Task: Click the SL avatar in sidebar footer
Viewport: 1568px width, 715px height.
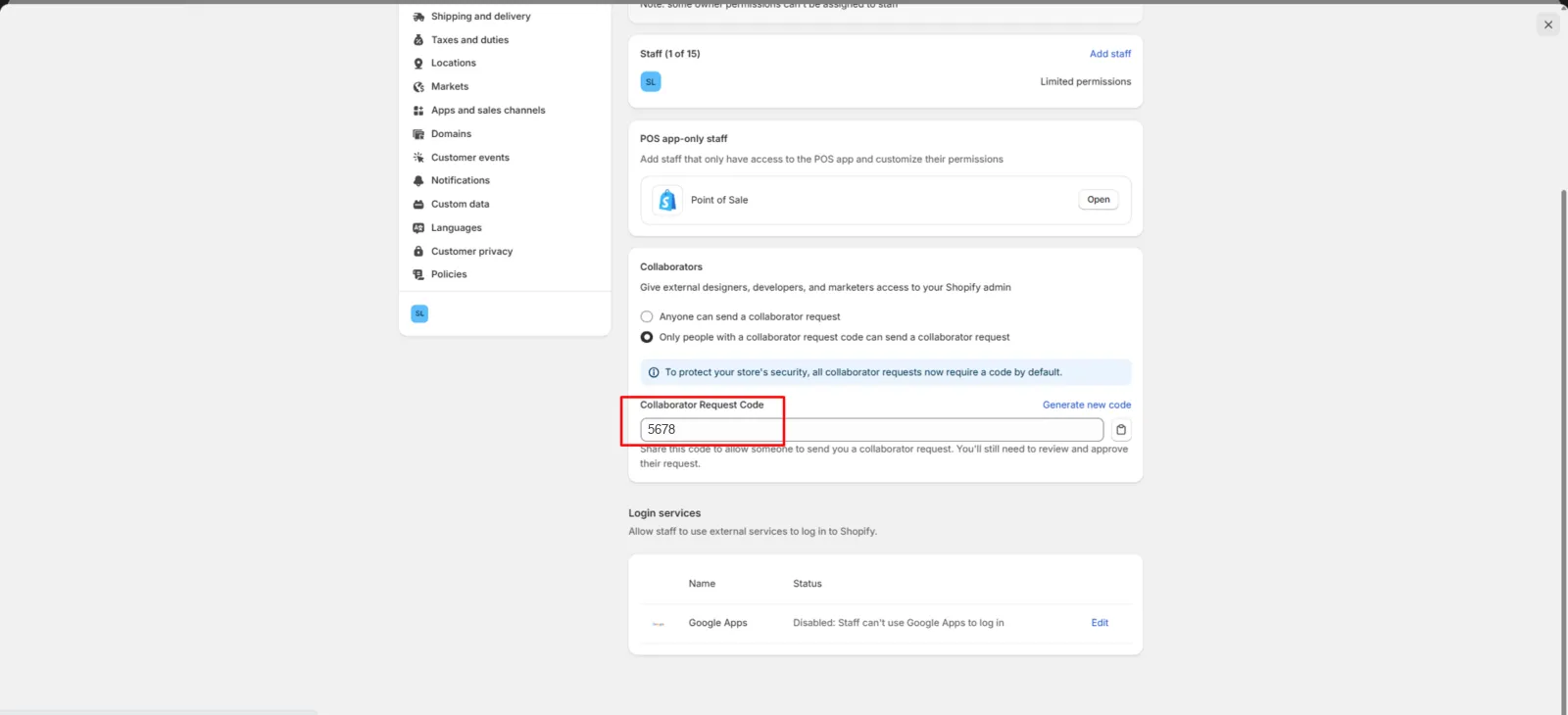Action: pos(419,313)
